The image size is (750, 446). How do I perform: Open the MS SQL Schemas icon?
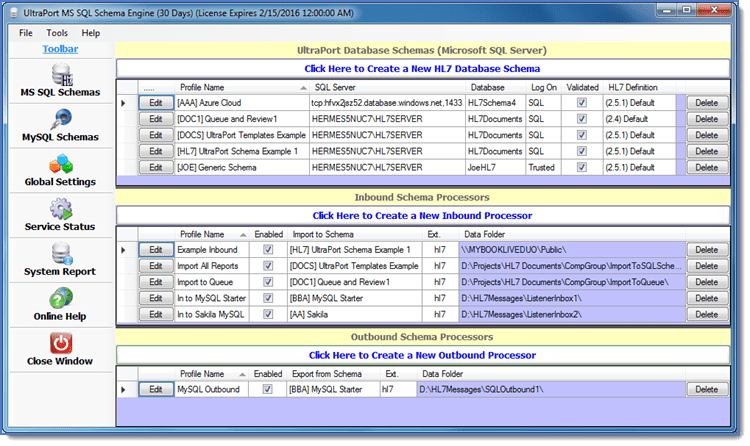62,74
